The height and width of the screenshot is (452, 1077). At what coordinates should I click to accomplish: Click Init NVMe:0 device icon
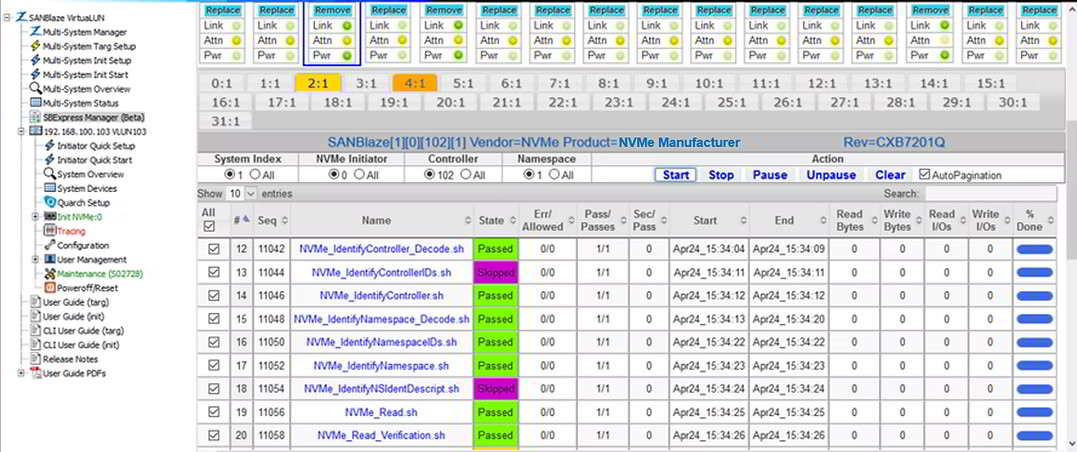click(x=50, y=217)
